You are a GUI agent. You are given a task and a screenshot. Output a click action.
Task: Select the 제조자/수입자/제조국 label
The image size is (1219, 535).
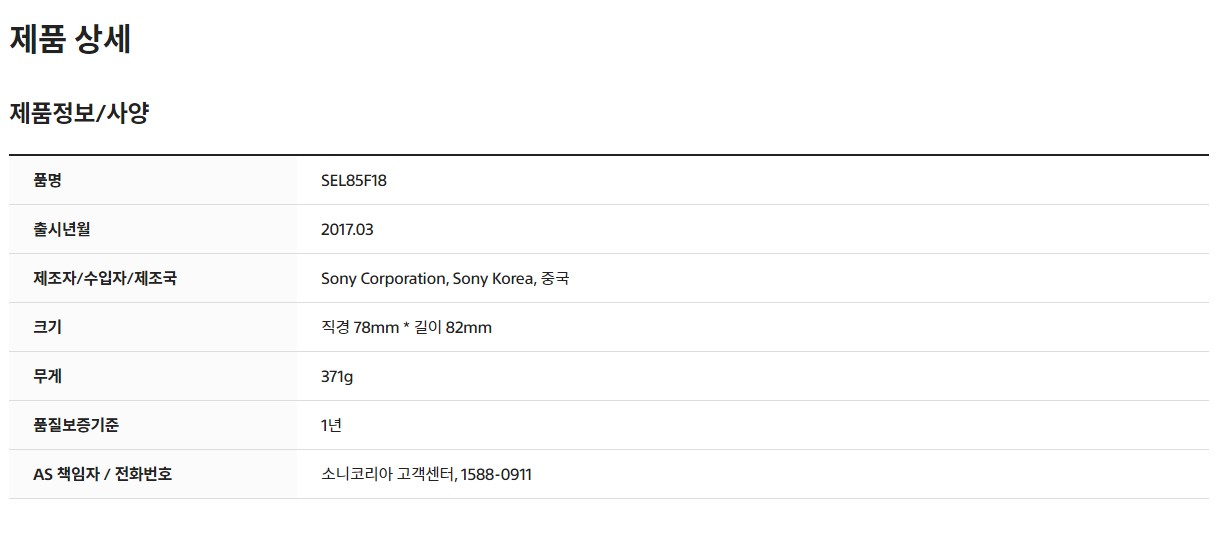pyautogui.click(x=105, y=278)
